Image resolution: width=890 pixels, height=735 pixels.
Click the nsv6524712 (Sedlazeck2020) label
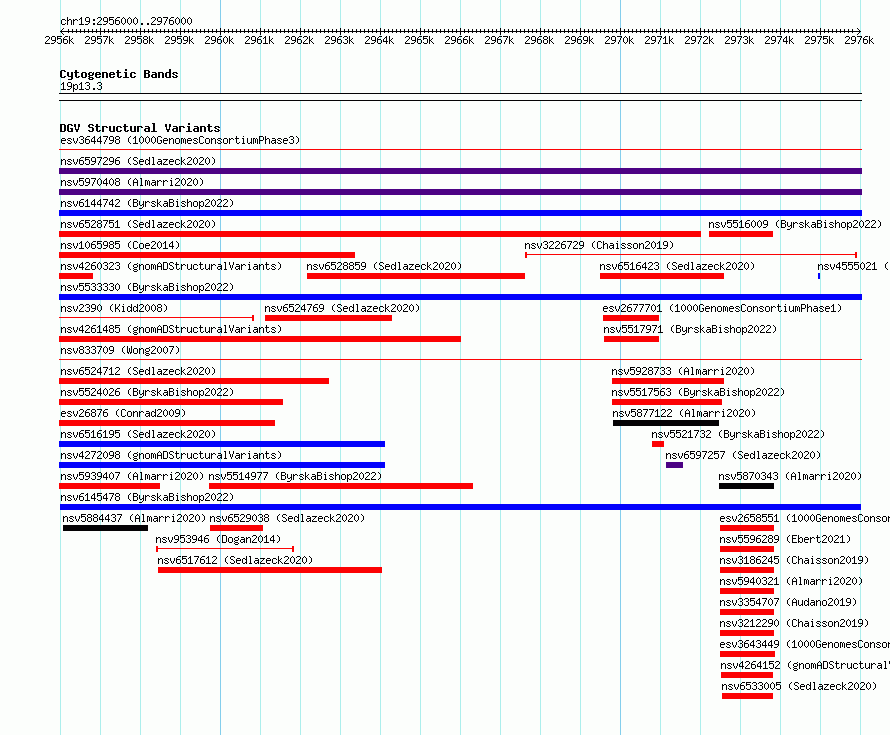[138, 371]
